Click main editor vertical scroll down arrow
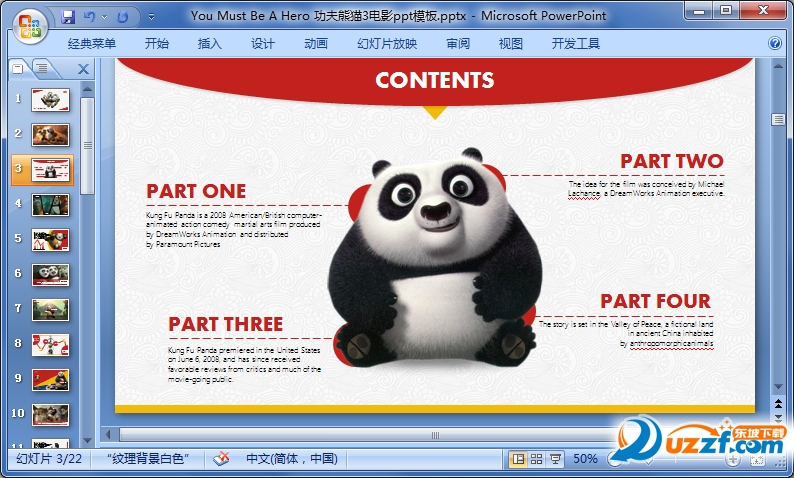The height and width of the screenshot is (478, 794). point(778,387)
